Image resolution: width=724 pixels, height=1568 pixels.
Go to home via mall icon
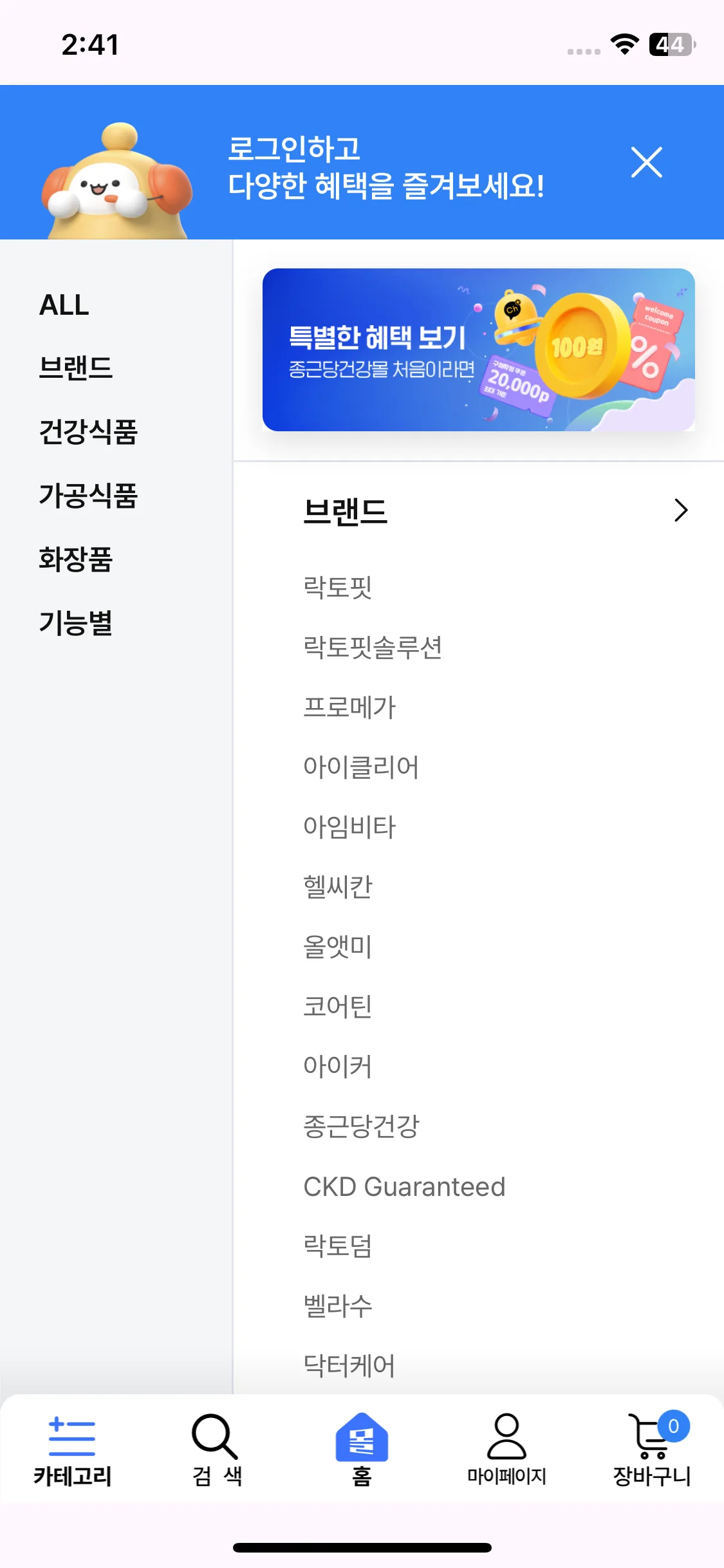(x=362, y=1437)
